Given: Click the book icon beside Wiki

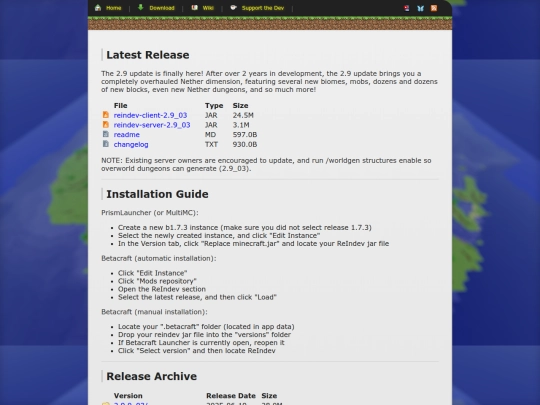Looking at the screenshot, I should coord(195,7).
